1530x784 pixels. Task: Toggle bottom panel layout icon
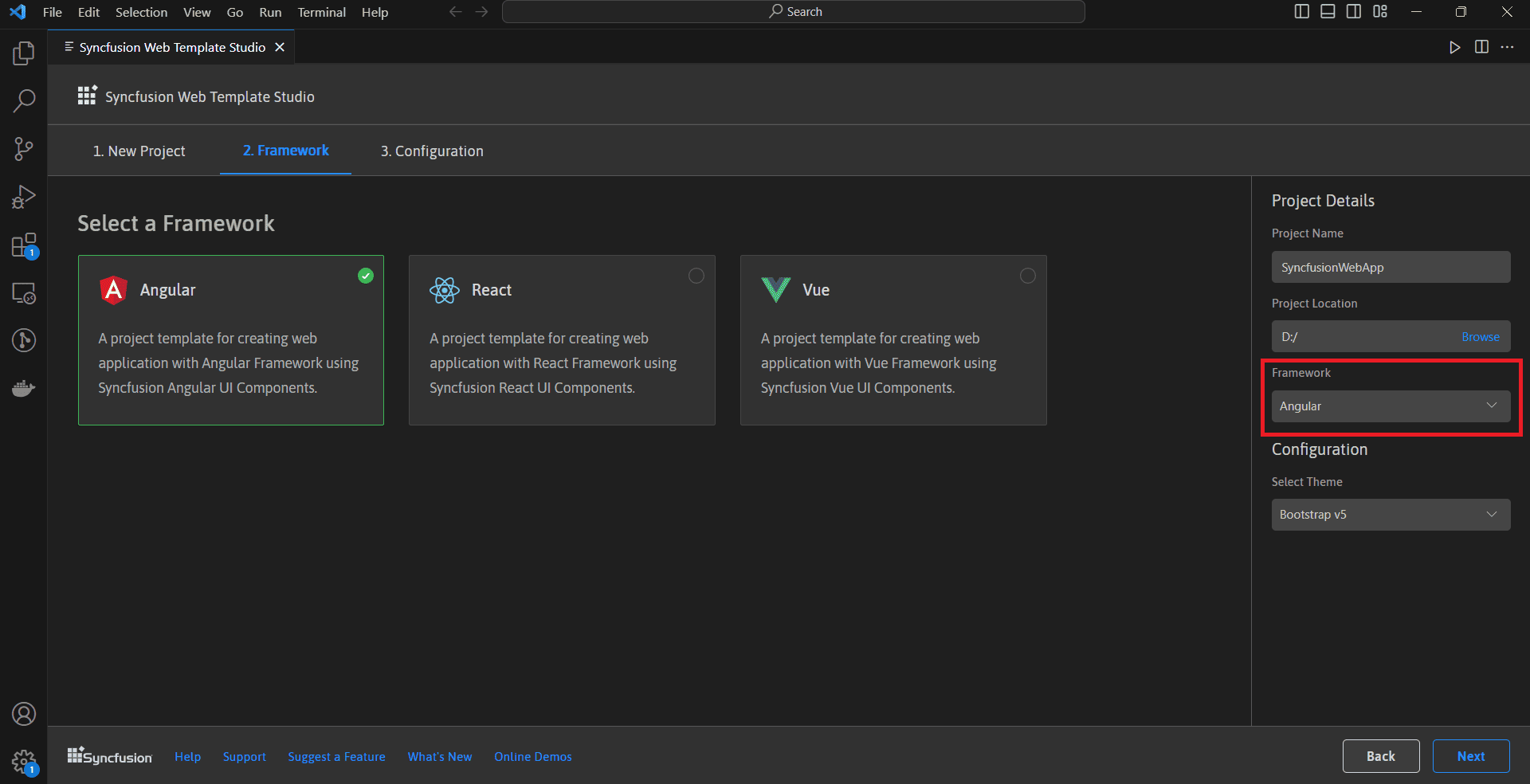pos(1328,11)
